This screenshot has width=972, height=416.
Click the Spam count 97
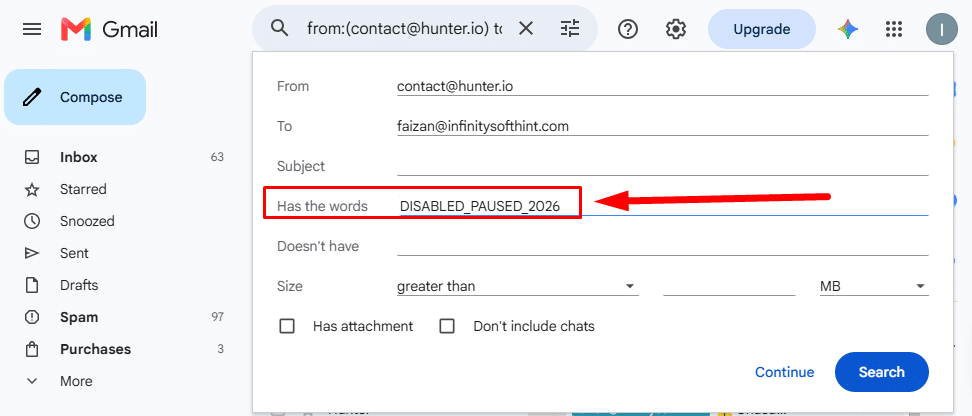pos(217,317)
